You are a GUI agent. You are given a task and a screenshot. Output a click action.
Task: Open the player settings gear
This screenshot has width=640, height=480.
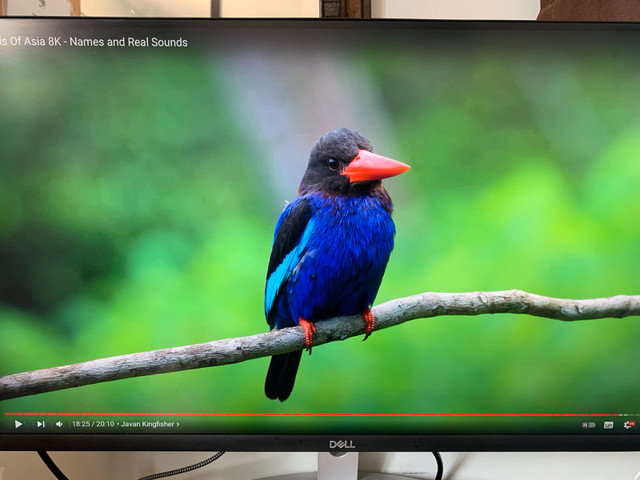(628, 425)
